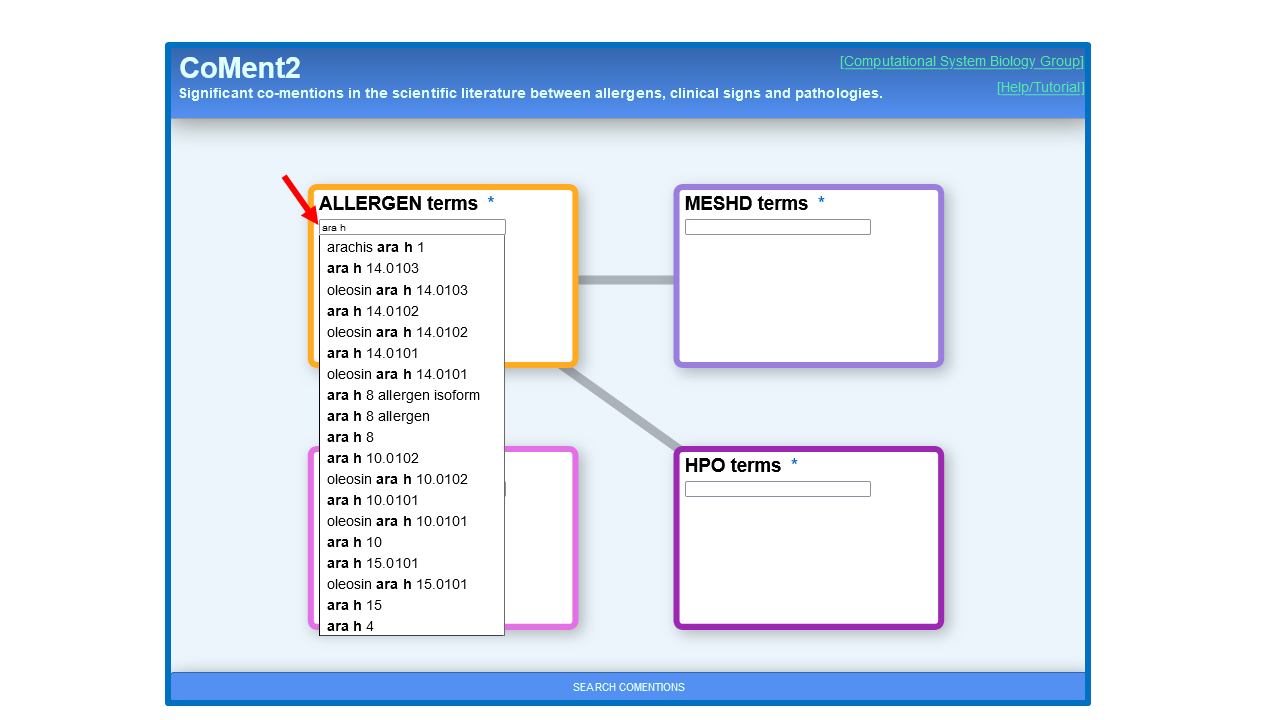Open the Help/Tutorial link
The height and width of the screenshot is (720, 1280).
(x=1040, y=87)
